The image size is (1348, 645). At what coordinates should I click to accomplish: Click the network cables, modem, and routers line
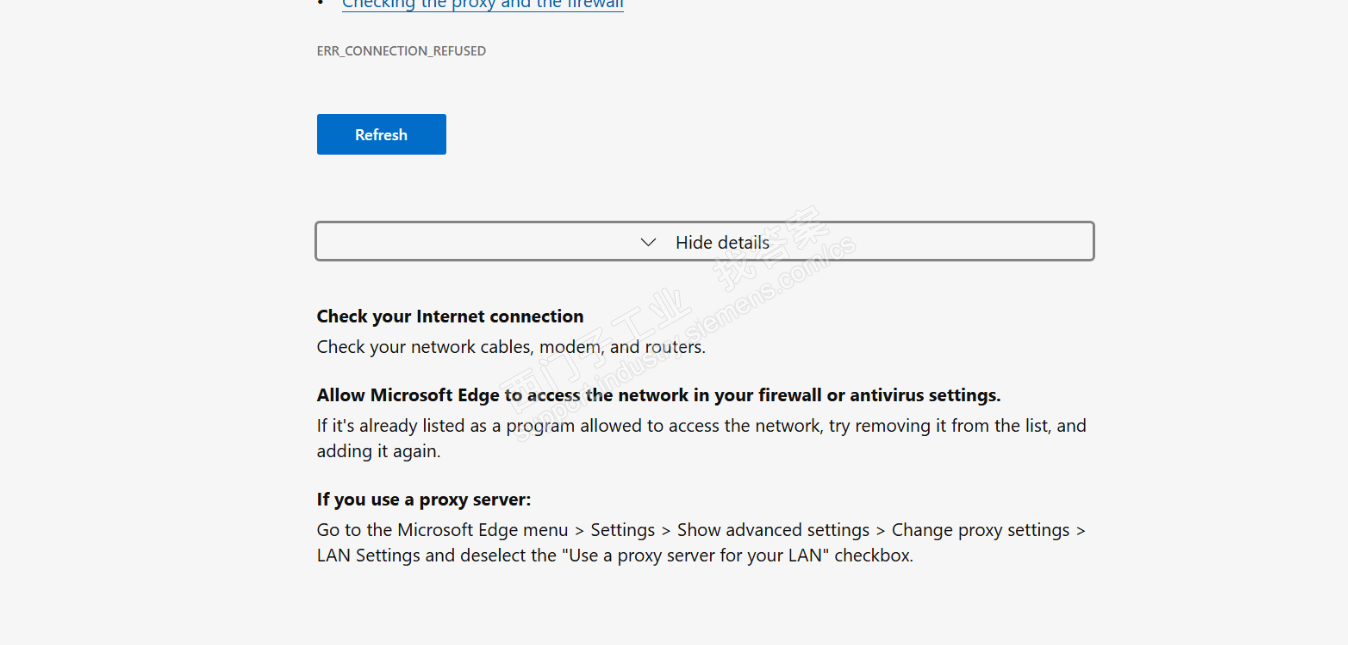[511, 347]
